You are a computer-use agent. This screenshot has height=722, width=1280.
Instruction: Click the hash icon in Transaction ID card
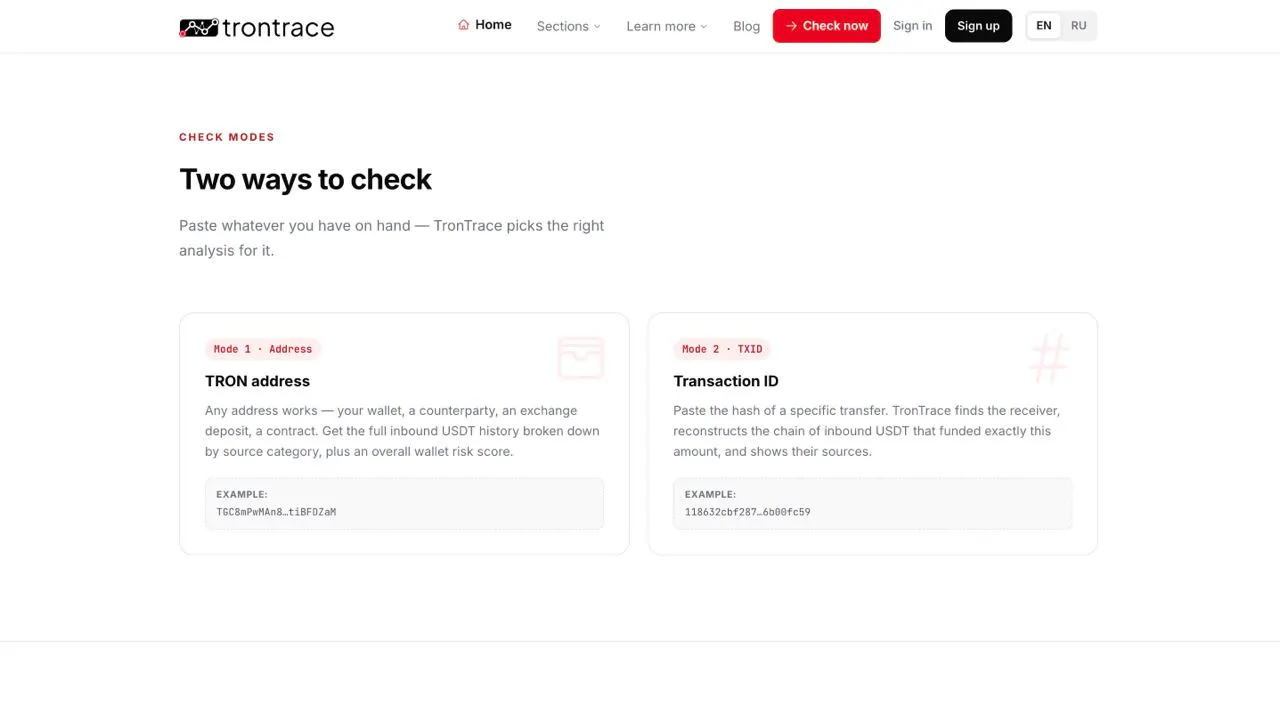click(x=1049, y=358)
